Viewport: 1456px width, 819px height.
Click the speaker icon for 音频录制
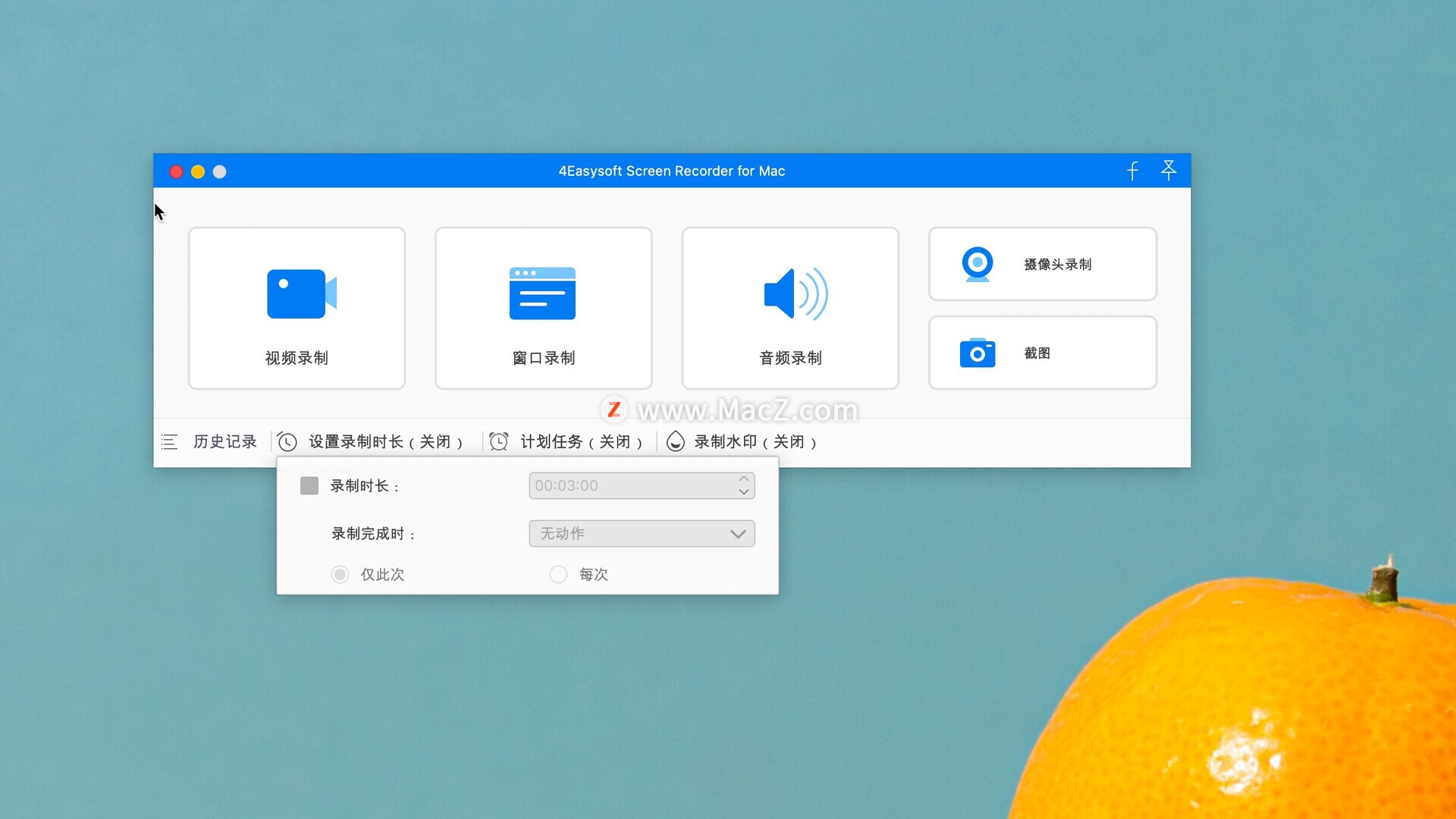(x=795, y=293)
